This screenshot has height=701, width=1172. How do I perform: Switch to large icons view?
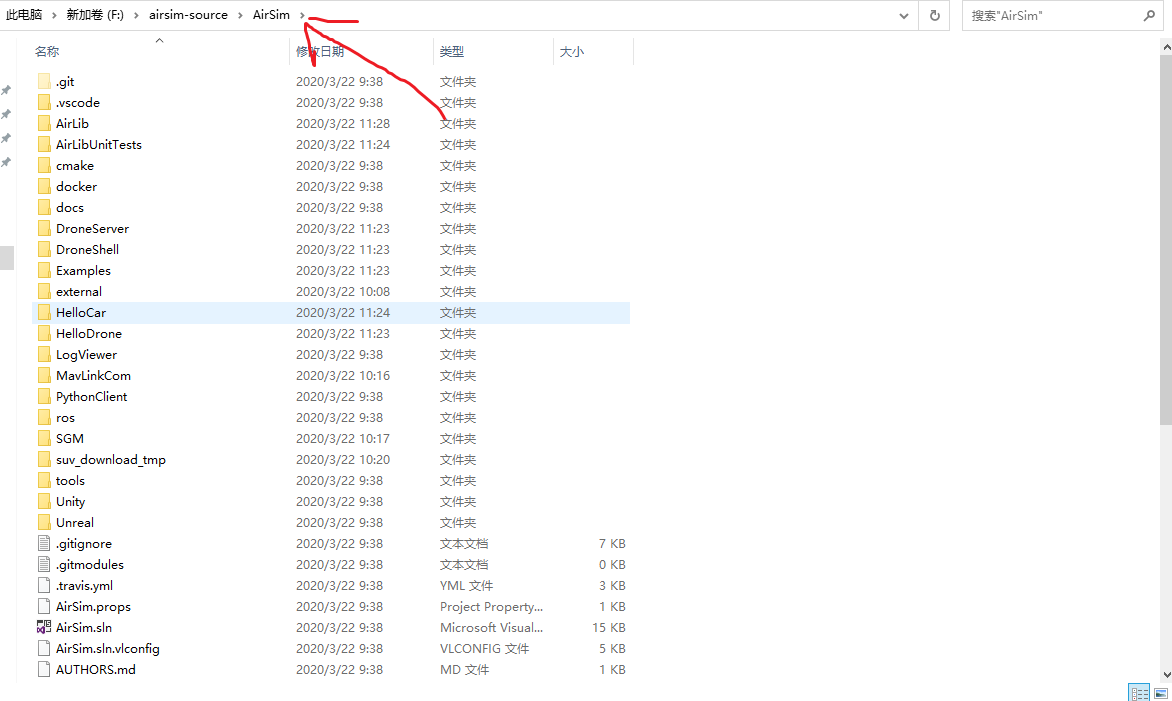click(x=1161, y=693)
